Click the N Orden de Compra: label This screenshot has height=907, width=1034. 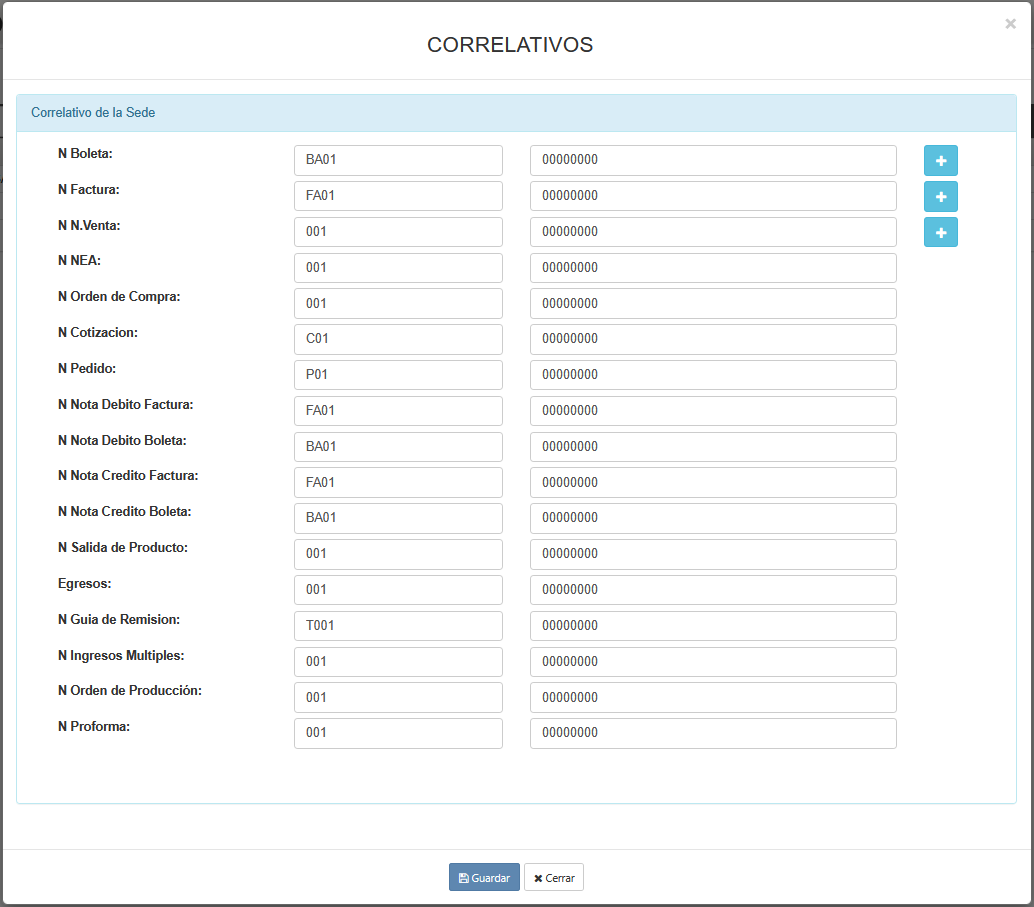[119, 297]
